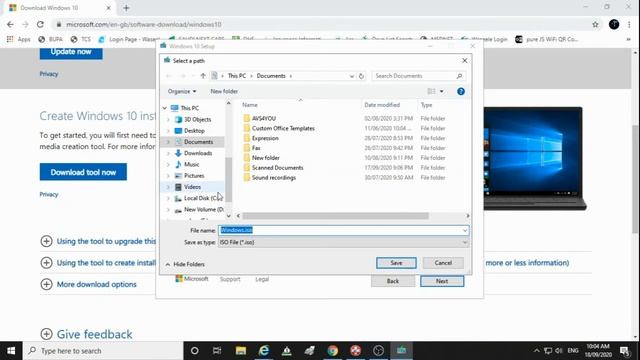Image resolution: width=640 pixels, height=360 pixels.
Task: Open notification center on taskbar
Action: point(625,351)
